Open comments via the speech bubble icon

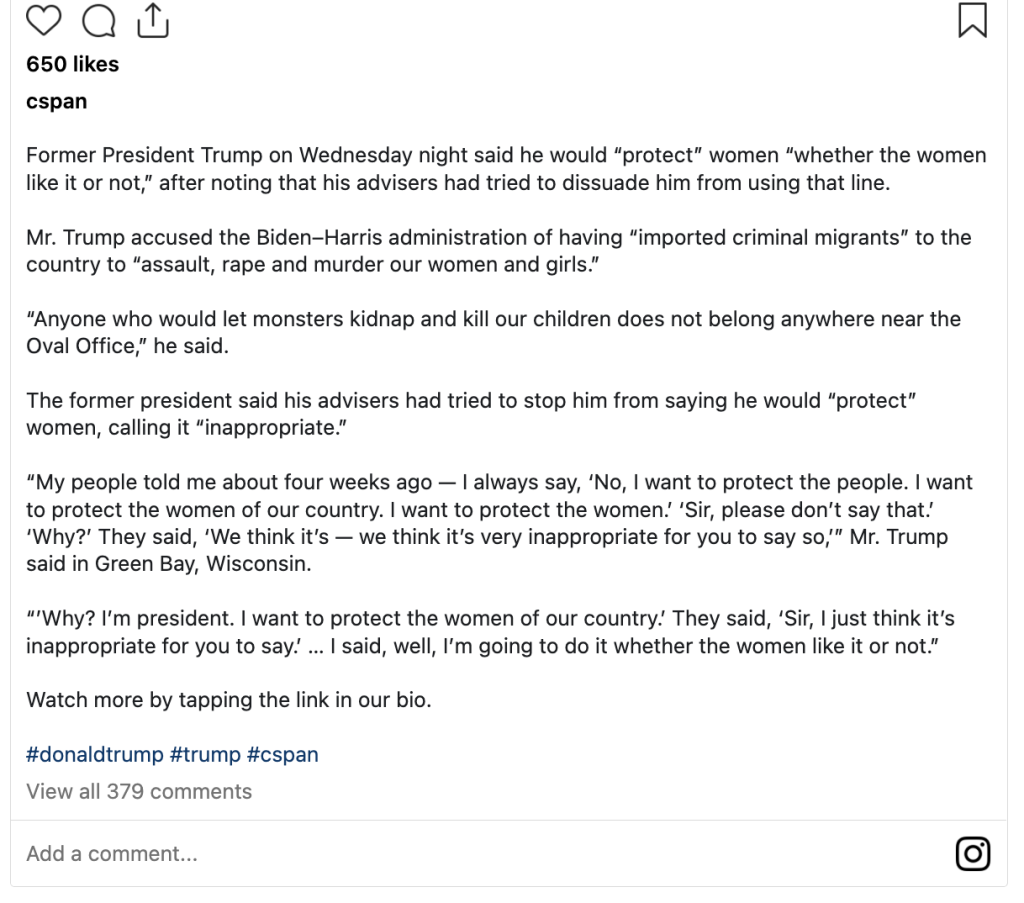click(99, 20)
